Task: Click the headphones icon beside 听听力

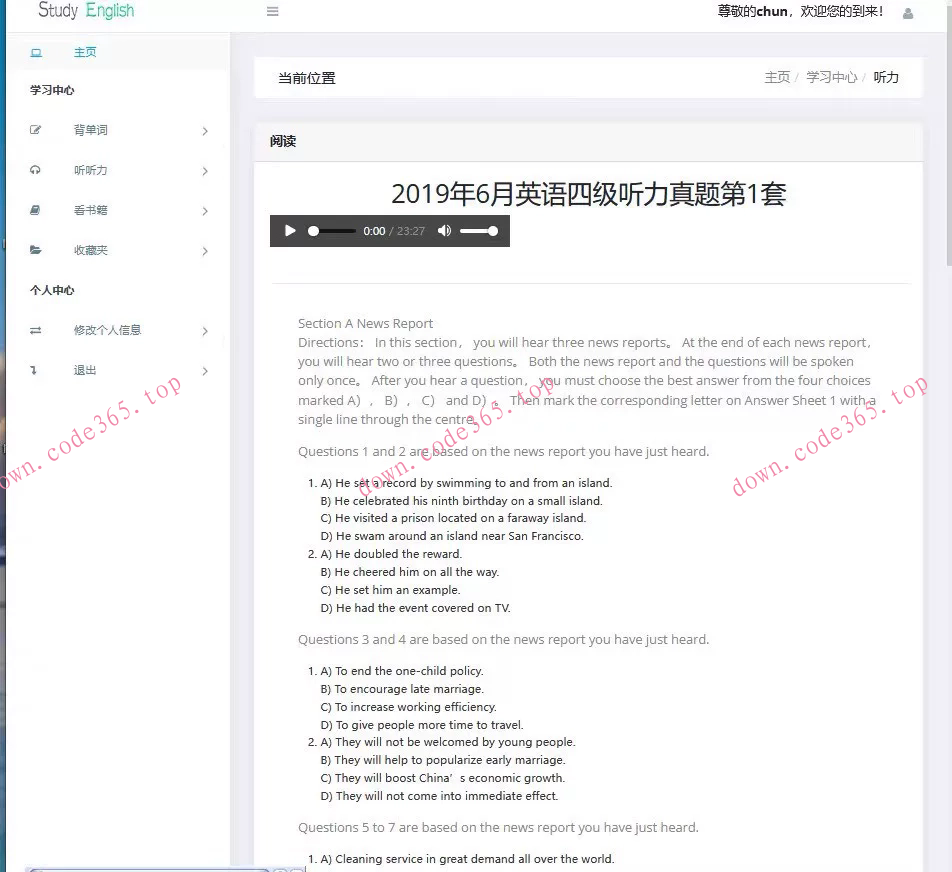Action: click(x=36, y=170)
